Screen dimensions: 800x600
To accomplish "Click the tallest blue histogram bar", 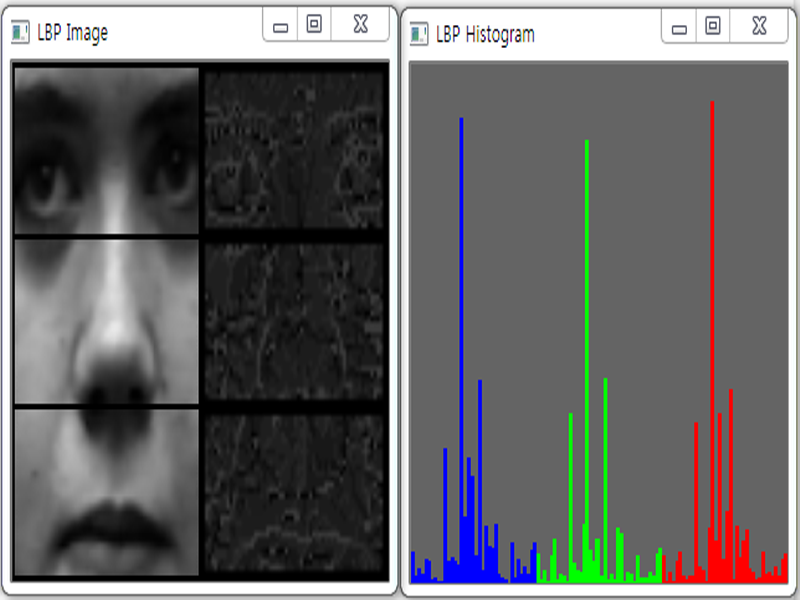I will pos(461,350).
